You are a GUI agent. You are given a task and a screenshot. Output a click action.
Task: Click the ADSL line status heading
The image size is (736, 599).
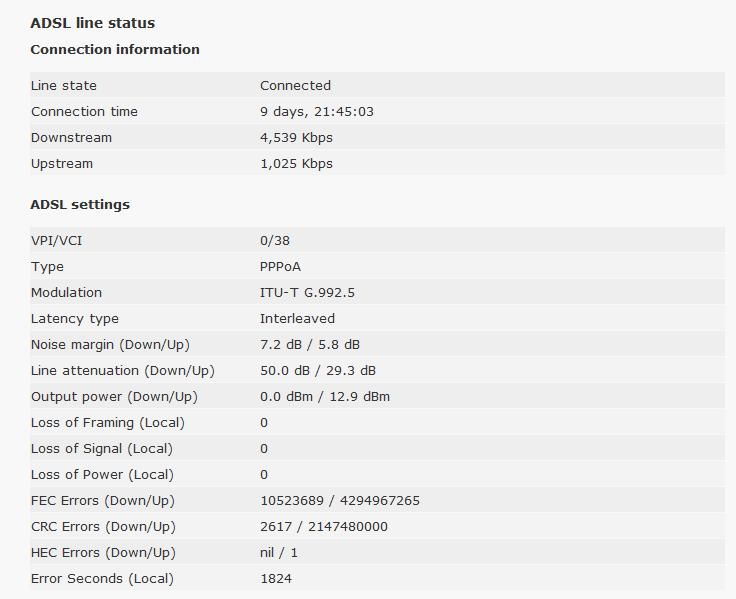click(x=93, y=23)
